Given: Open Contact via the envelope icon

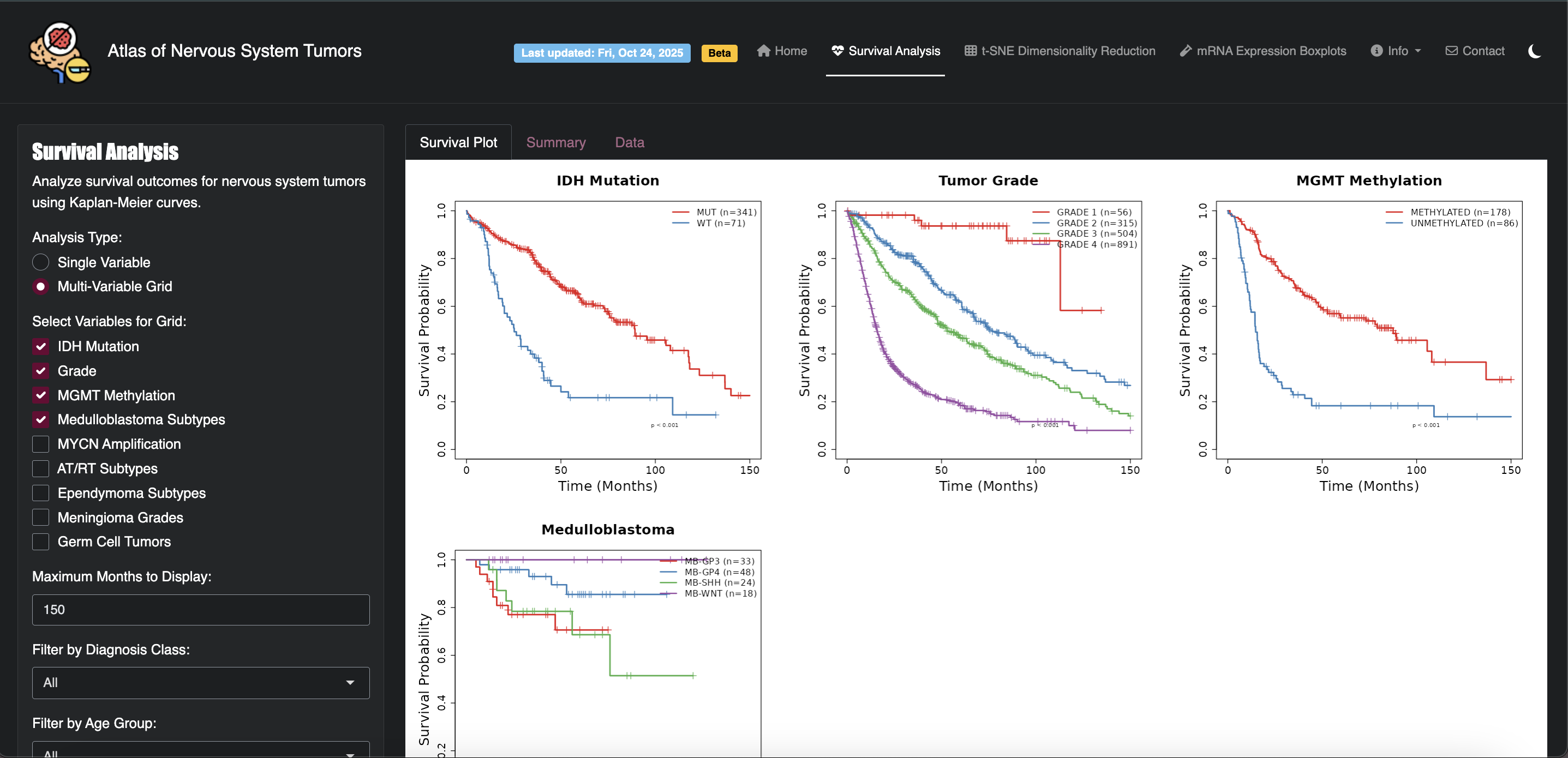Looking at the screenshot, I should point(1451,51).
